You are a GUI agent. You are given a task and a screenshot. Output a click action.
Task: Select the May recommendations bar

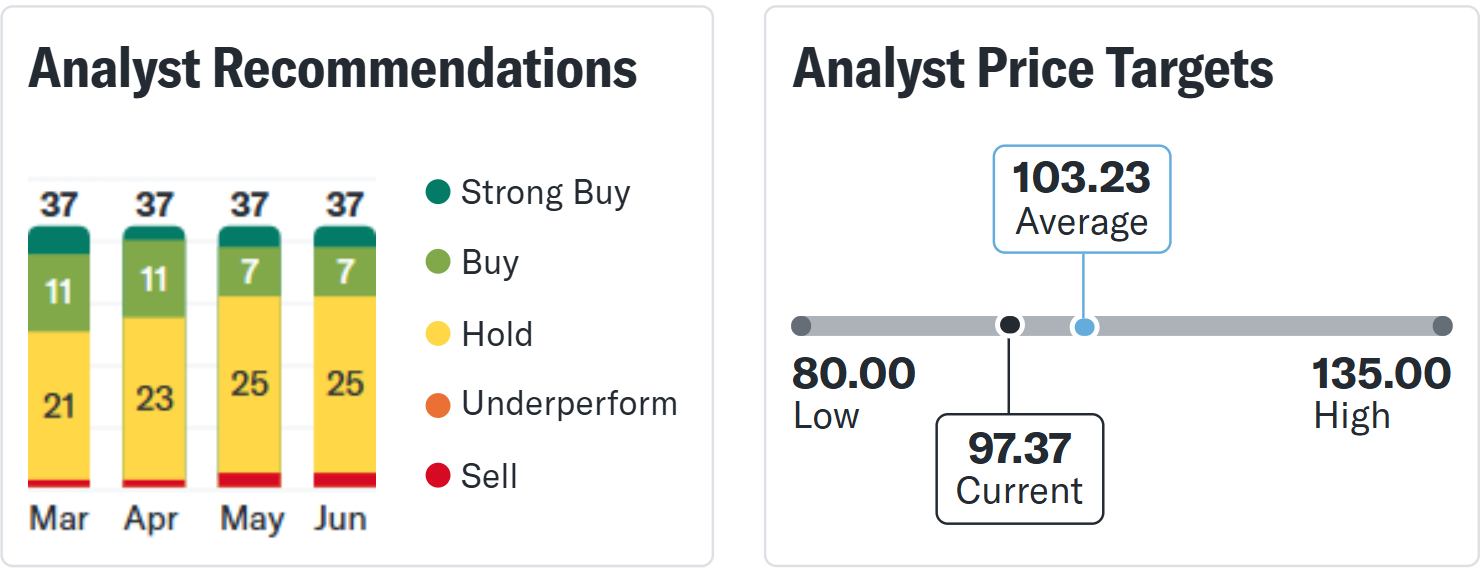[250, 357]
